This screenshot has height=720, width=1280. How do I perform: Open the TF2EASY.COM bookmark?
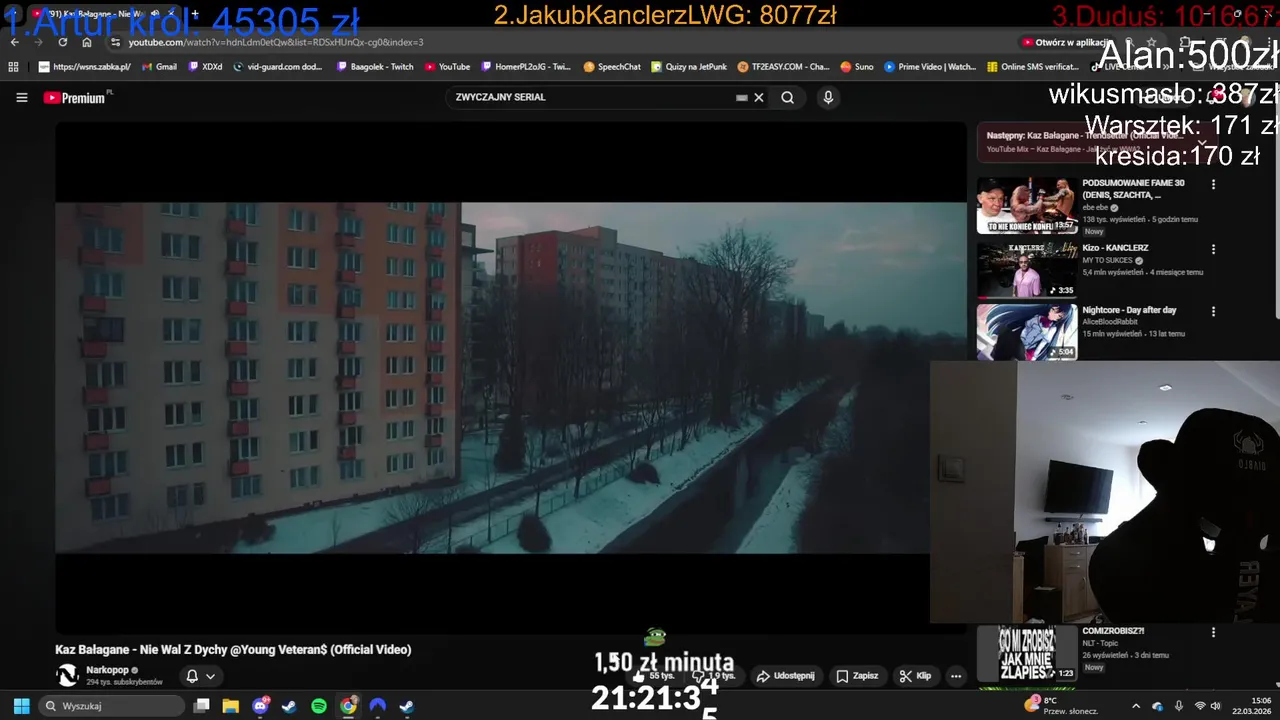click(783, 67)
